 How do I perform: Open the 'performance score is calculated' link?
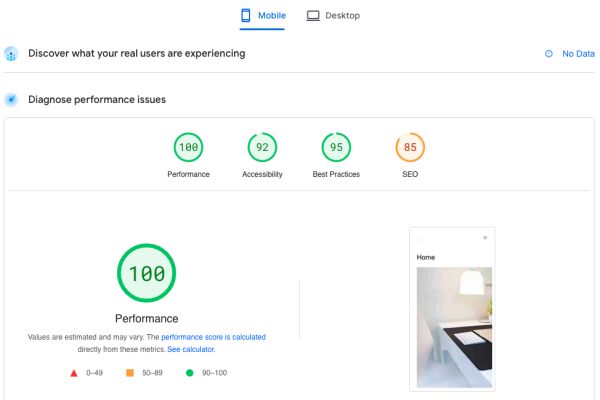tap(214, 337)
